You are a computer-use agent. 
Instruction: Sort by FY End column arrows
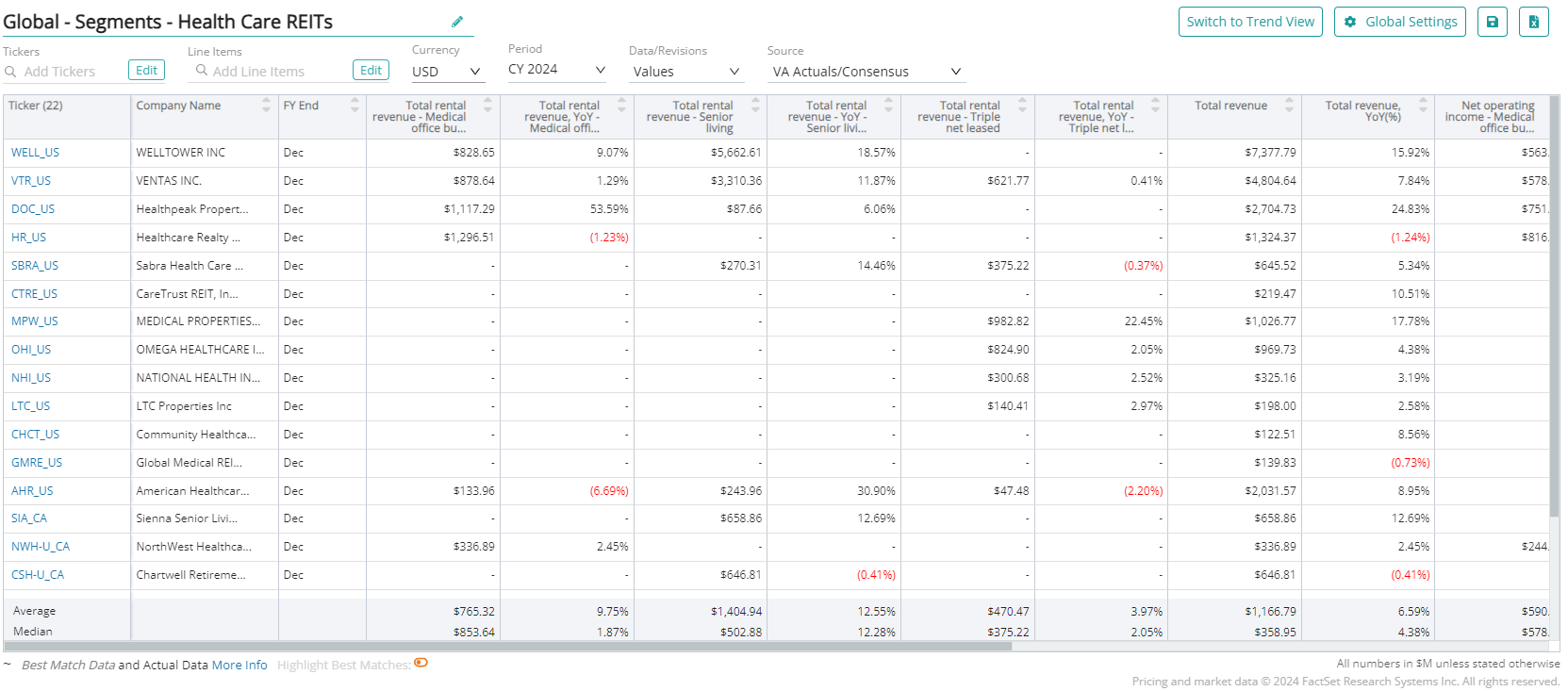(x=355, y=106)
